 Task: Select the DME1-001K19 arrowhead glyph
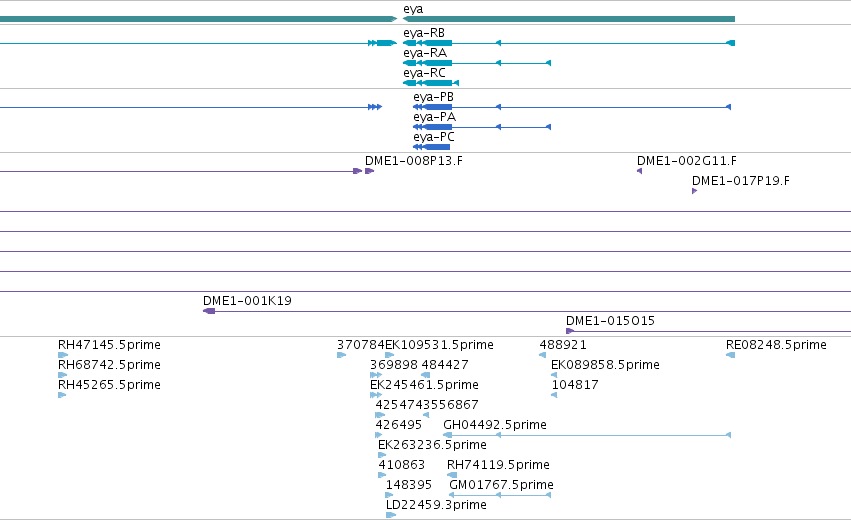point(209,311)
